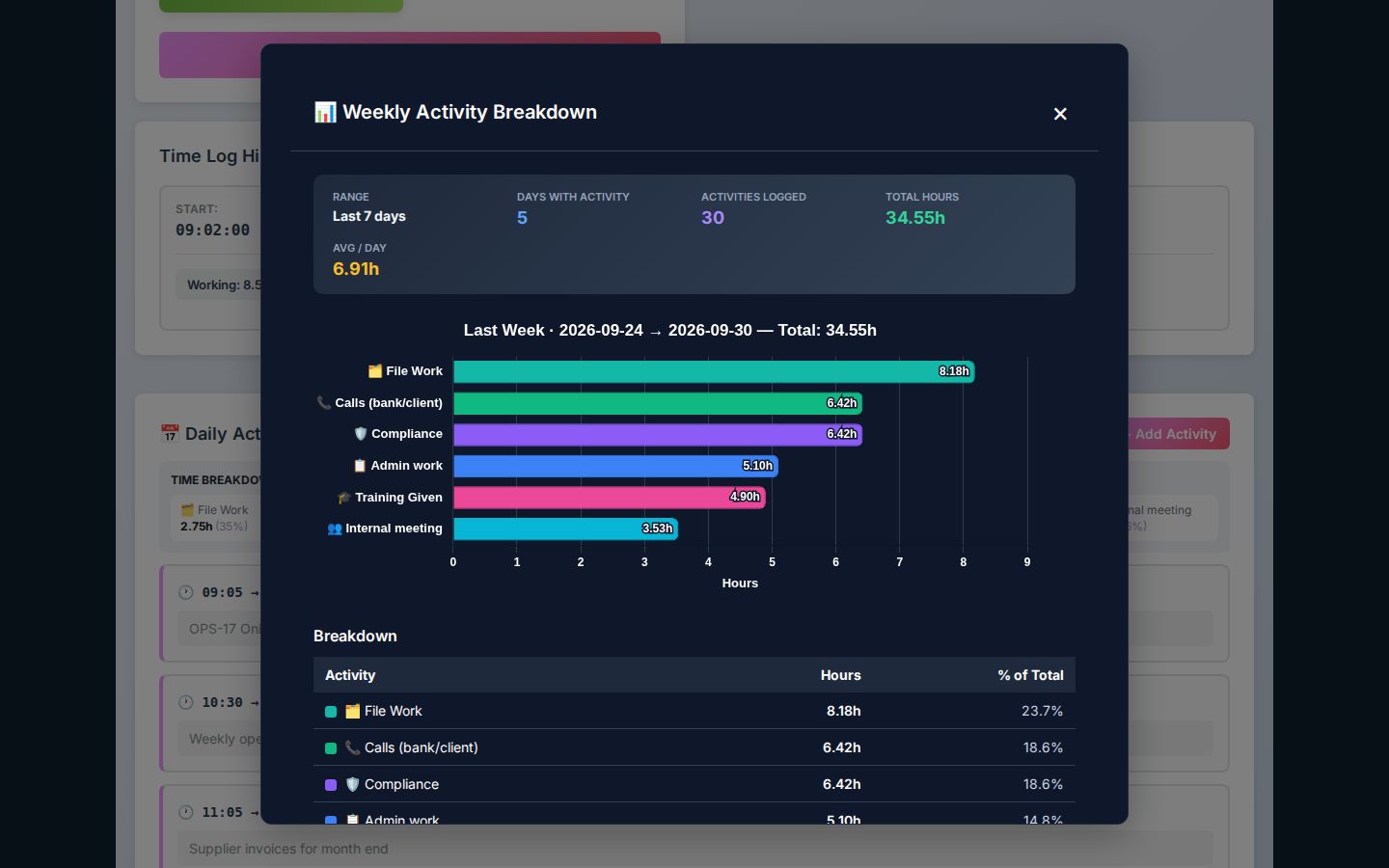Click the % of Total column header
This screenshot has width=1389, height=868.
tap(1030, 675)
